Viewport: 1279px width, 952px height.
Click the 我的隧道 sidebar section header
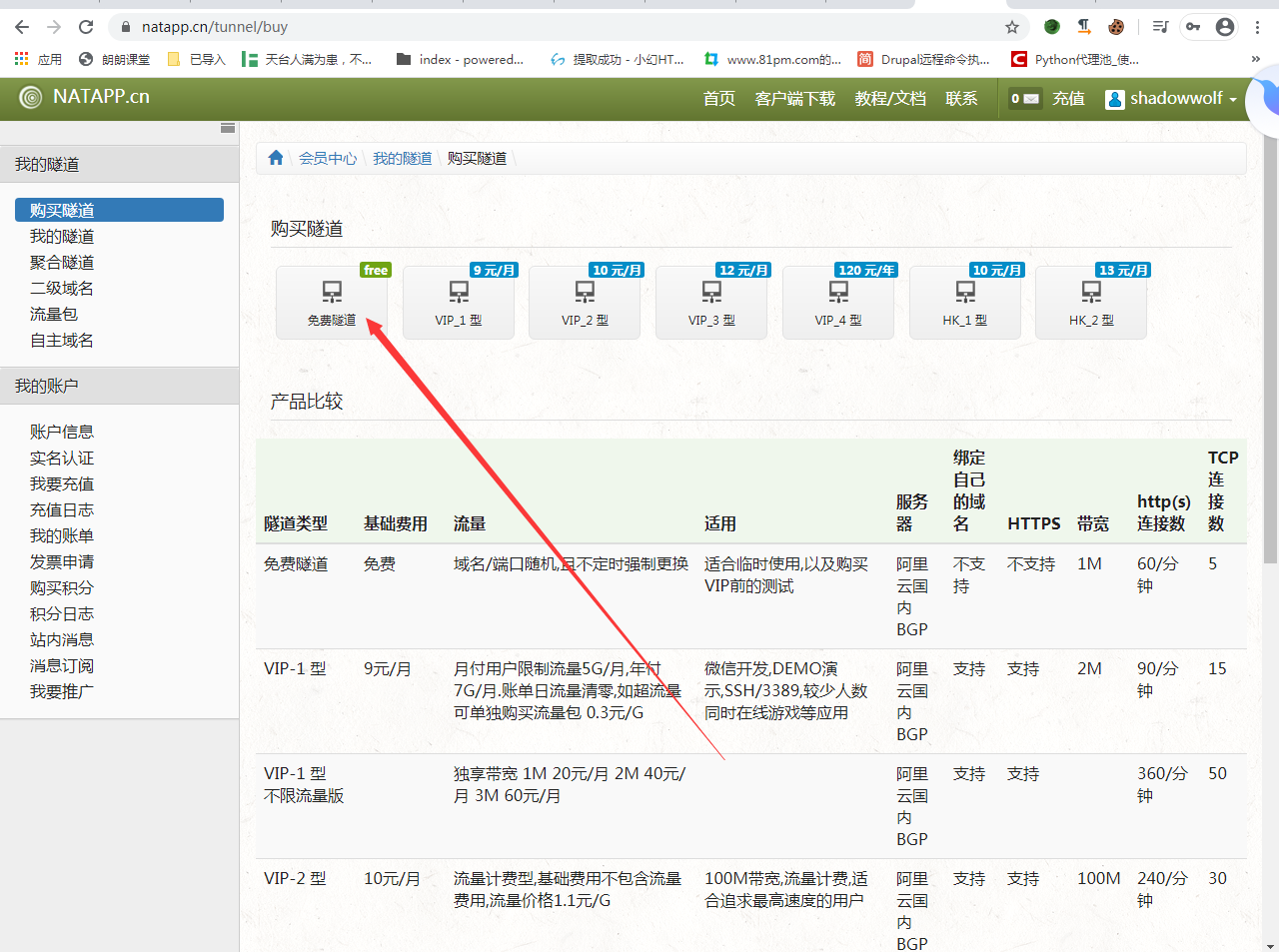pos(119,164)
